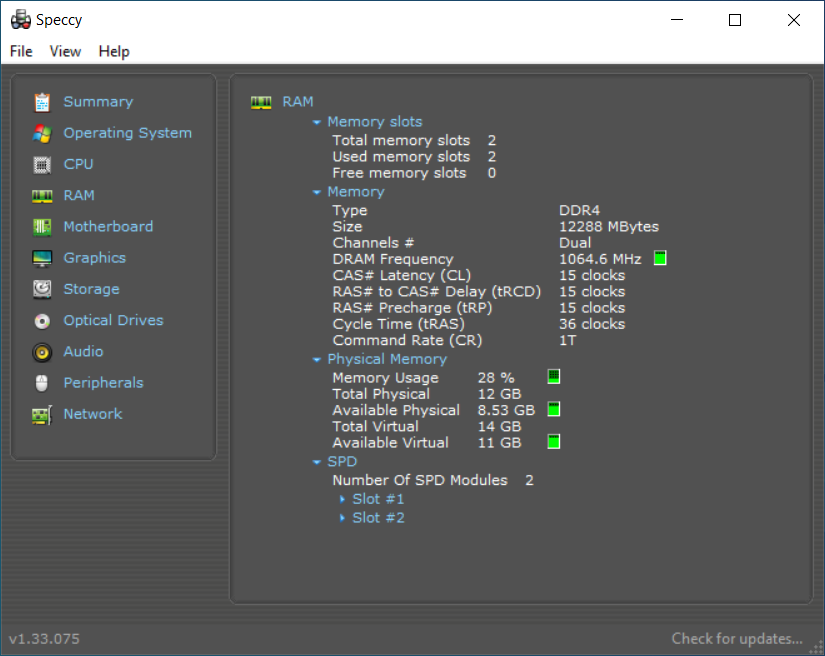Click the Available Virtual green graph indicator
This screenshot has height=656, width=825.
554,441
